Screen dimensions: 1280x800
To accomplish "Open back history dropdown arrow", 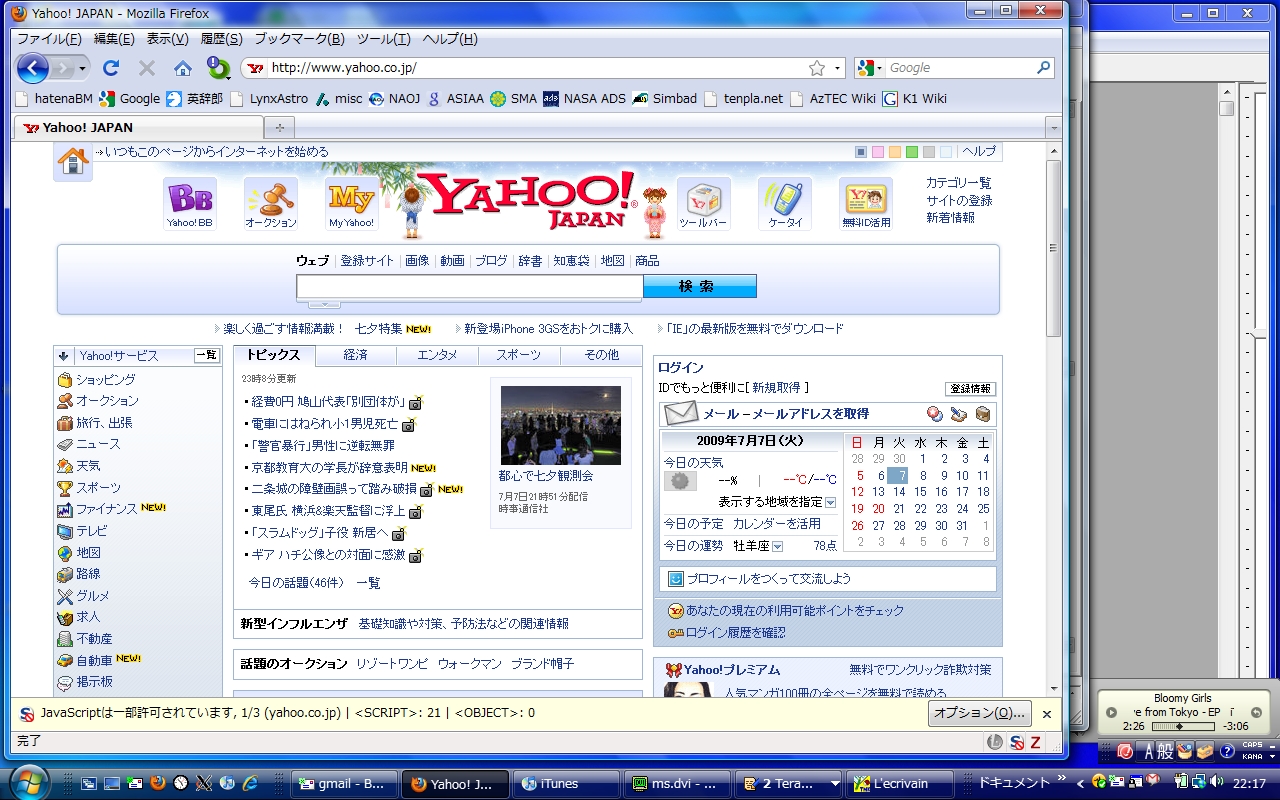I will tap(83, 68).
